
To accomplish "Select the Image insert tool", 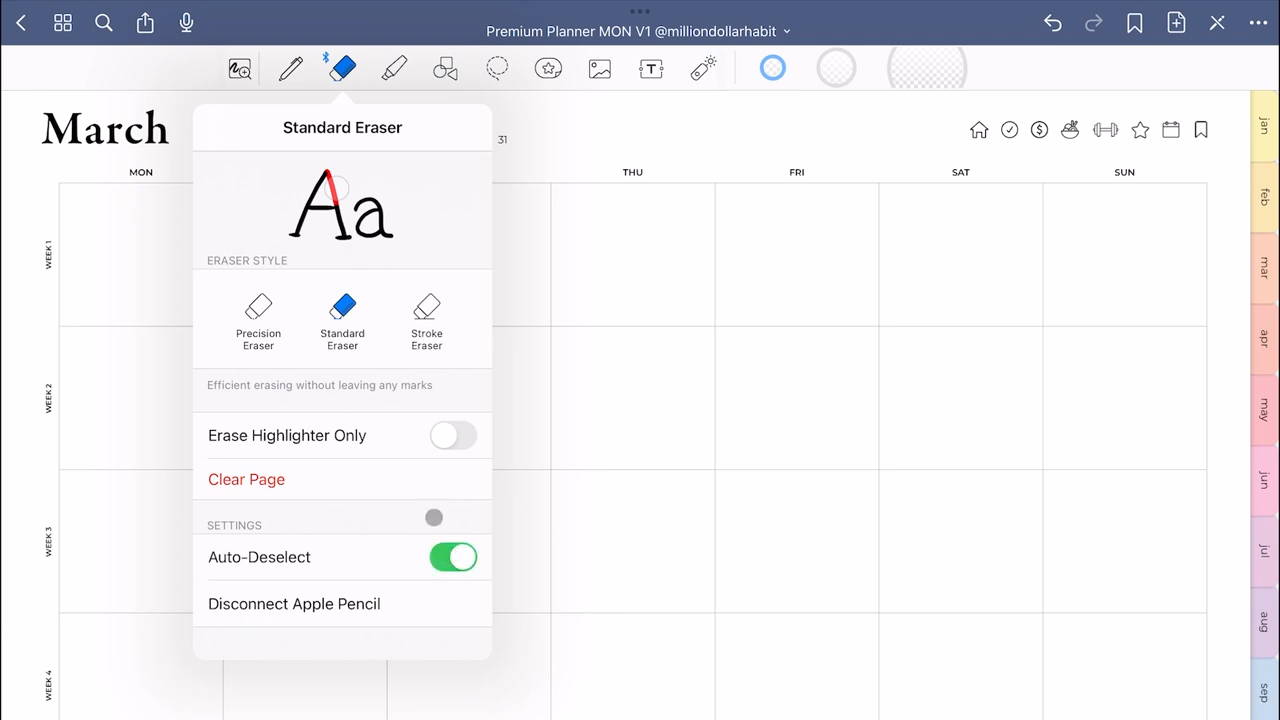I will [x=600, y=69].
